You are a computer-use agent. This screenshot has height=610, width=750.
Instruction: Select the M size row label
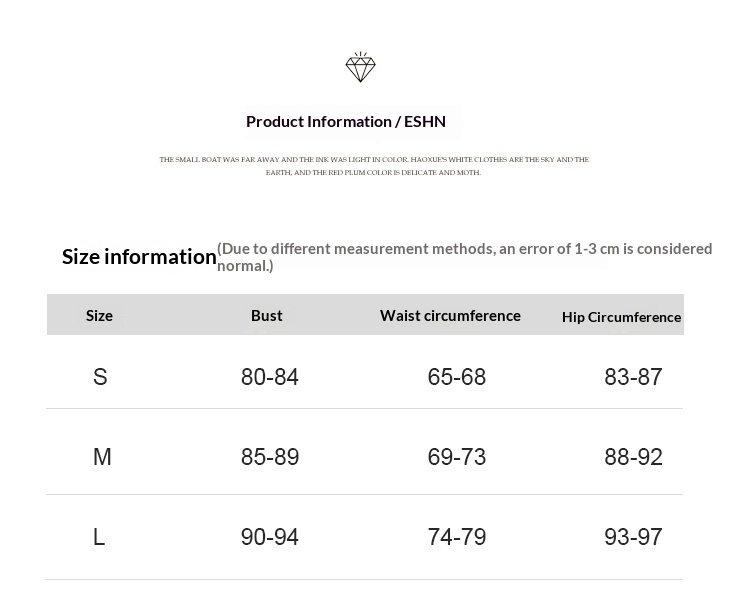102,457
